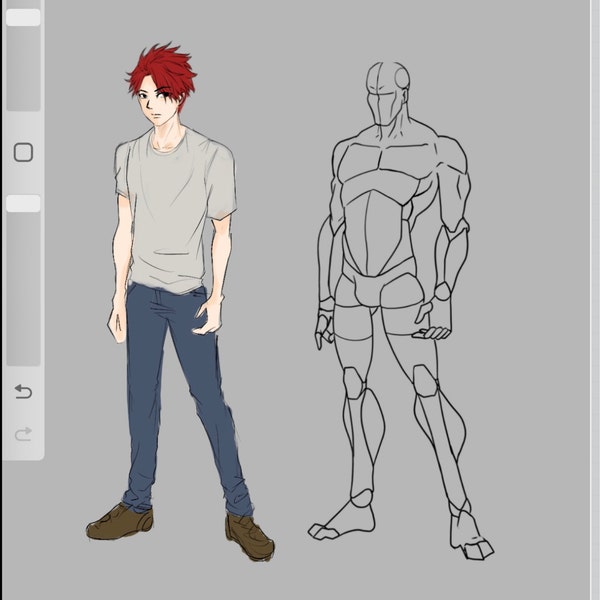Screen dimensions: 600x600
Task: Tap the mannequin sketch's chest area
Action: coord(383,165)
